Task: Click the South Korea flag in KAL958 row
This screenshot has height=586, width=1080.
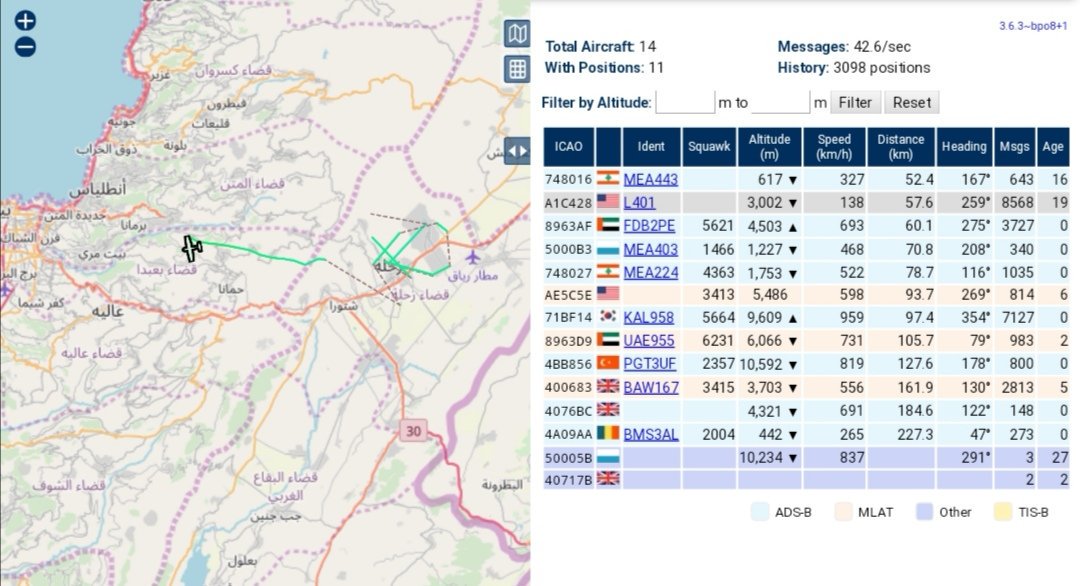Action: (608, 317)
